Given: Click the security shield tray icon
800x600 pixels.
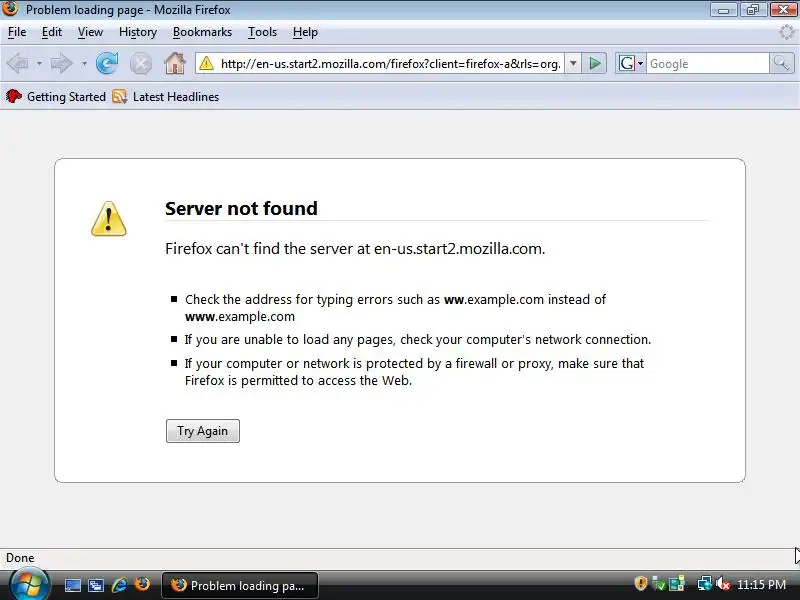Looking at the screenshot, I should 640,583.
